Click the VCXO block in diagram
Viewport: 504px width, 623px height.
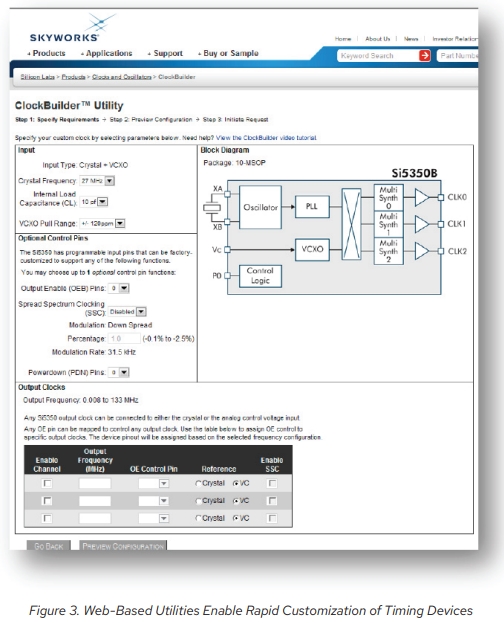(x=312, y=249)
